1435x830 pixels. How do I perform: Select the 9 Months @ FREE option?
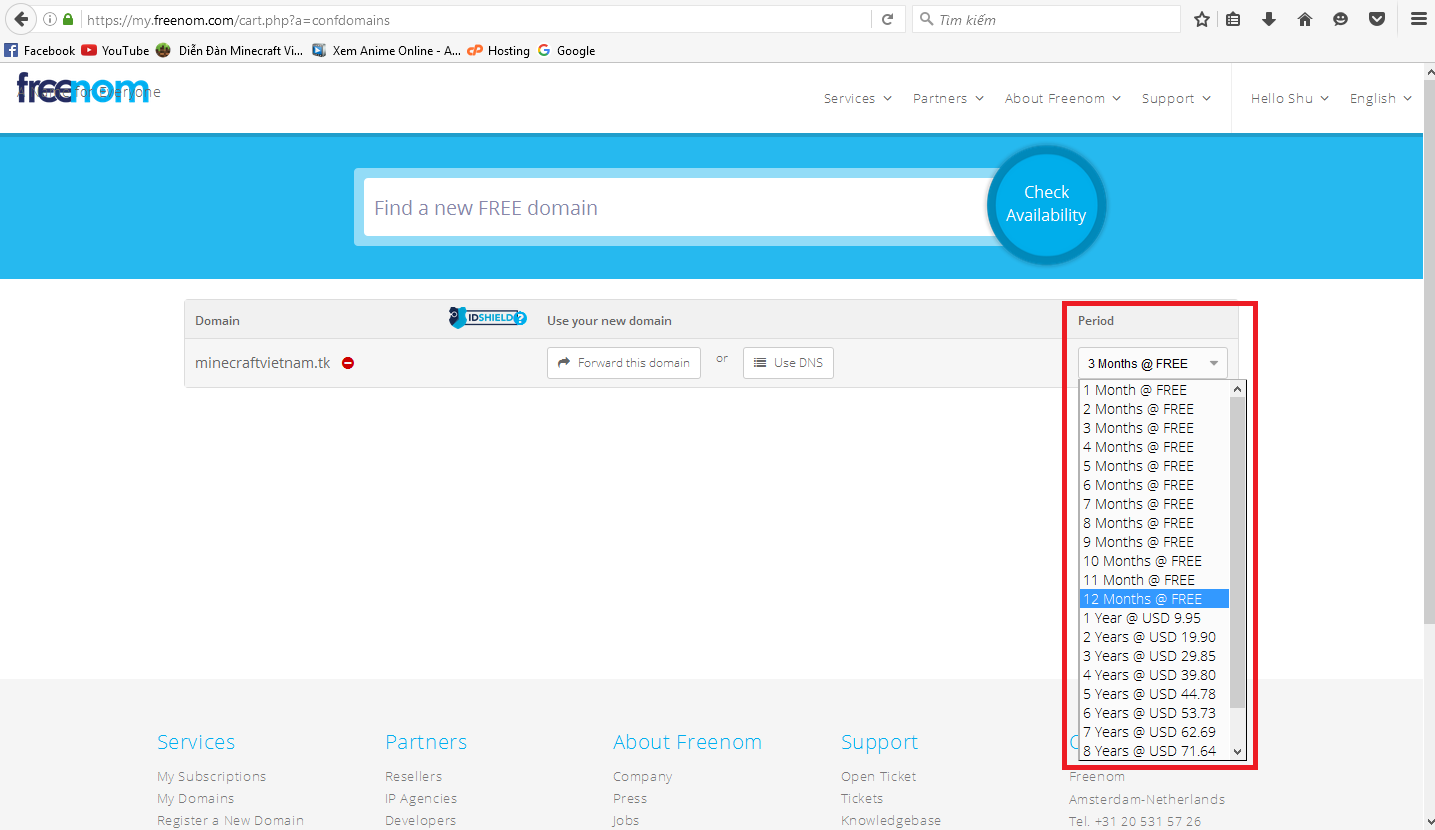[x=1154, y=542]
